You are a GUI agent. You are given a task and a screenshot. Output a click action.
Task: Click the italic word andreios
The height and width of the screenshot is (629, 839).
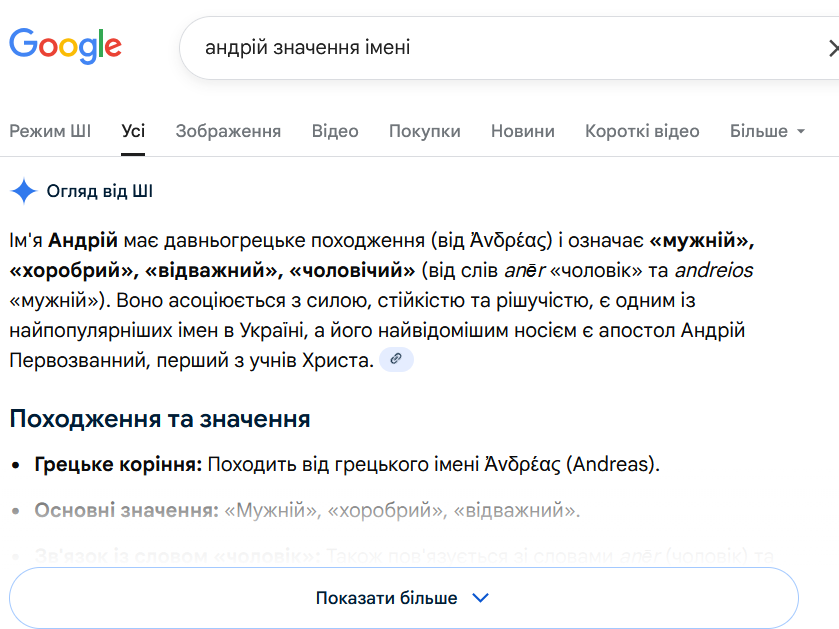tap(714, 271)
